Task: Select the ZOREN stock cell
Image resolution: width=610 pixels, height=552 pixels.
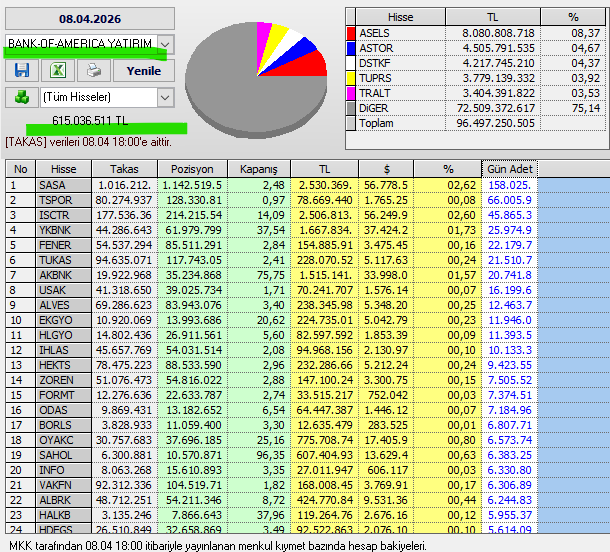Action: (x=64, y=380)
